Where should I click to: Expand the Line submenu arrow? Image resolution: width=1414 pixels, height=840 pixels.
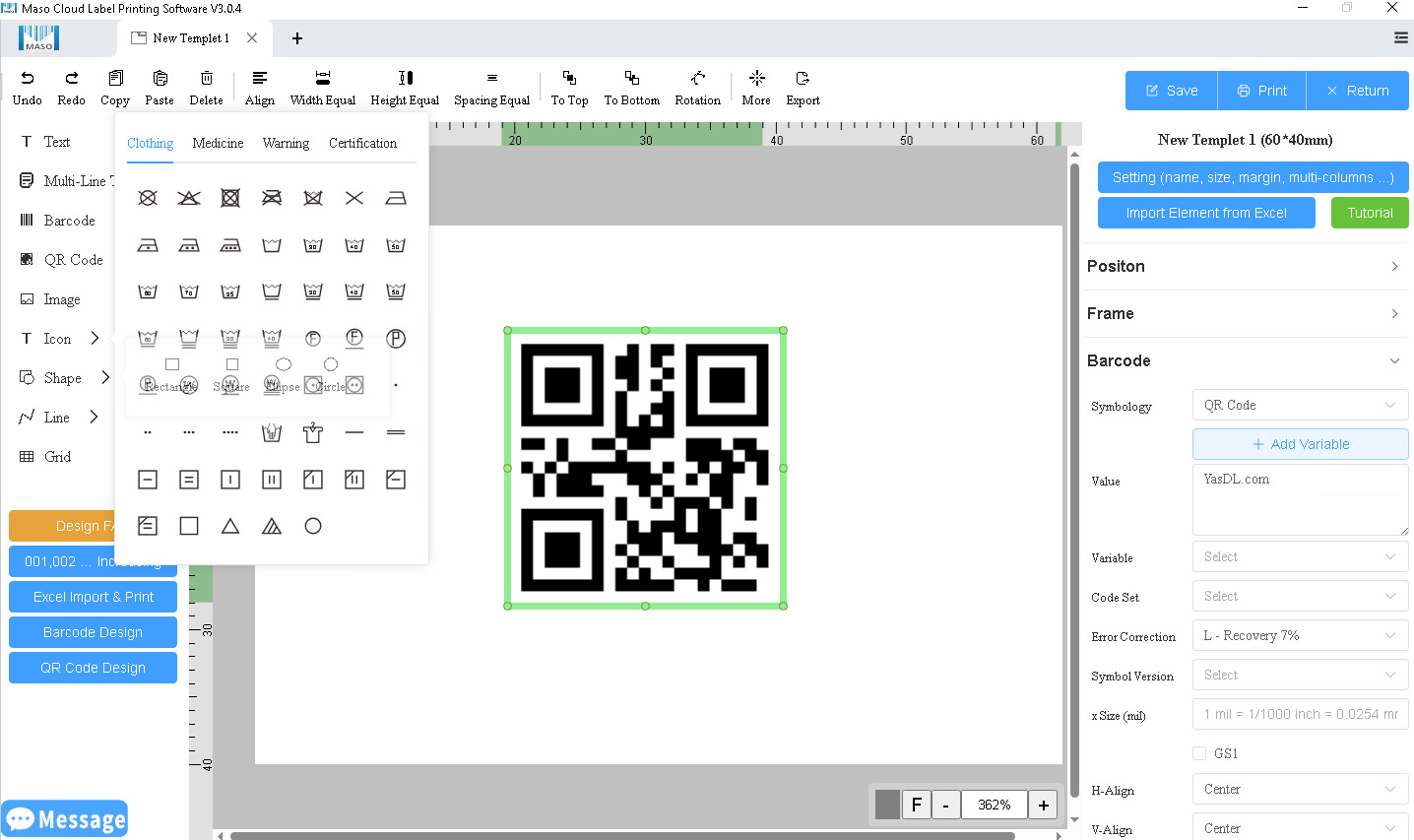click(x=95, y=418)
